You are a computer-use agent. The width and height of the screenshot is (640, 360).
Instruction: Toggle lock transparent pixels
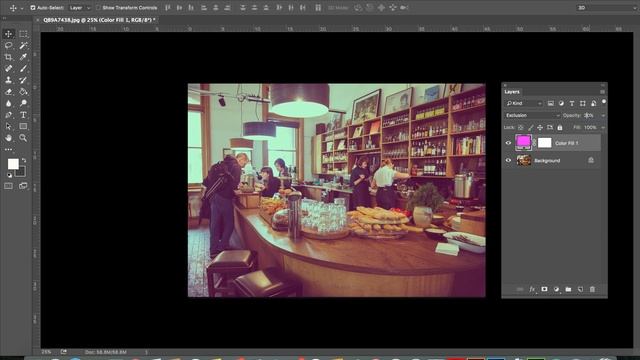pos(521,128)
